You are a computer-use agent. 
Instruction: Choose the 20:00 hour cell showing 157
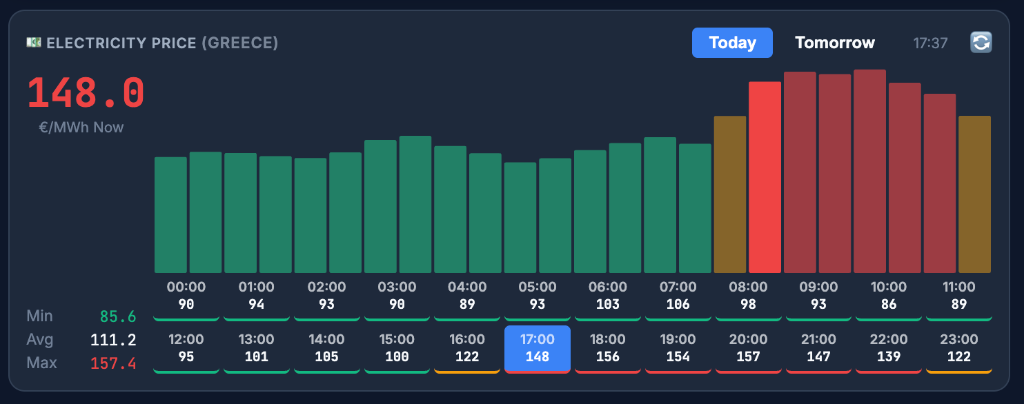(748, 348)
